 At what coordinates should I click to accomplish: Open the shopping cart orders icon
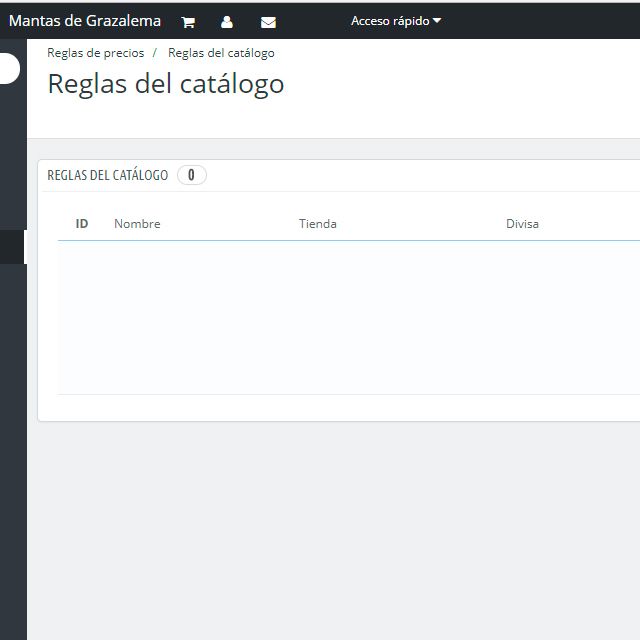tap(188, 22)
